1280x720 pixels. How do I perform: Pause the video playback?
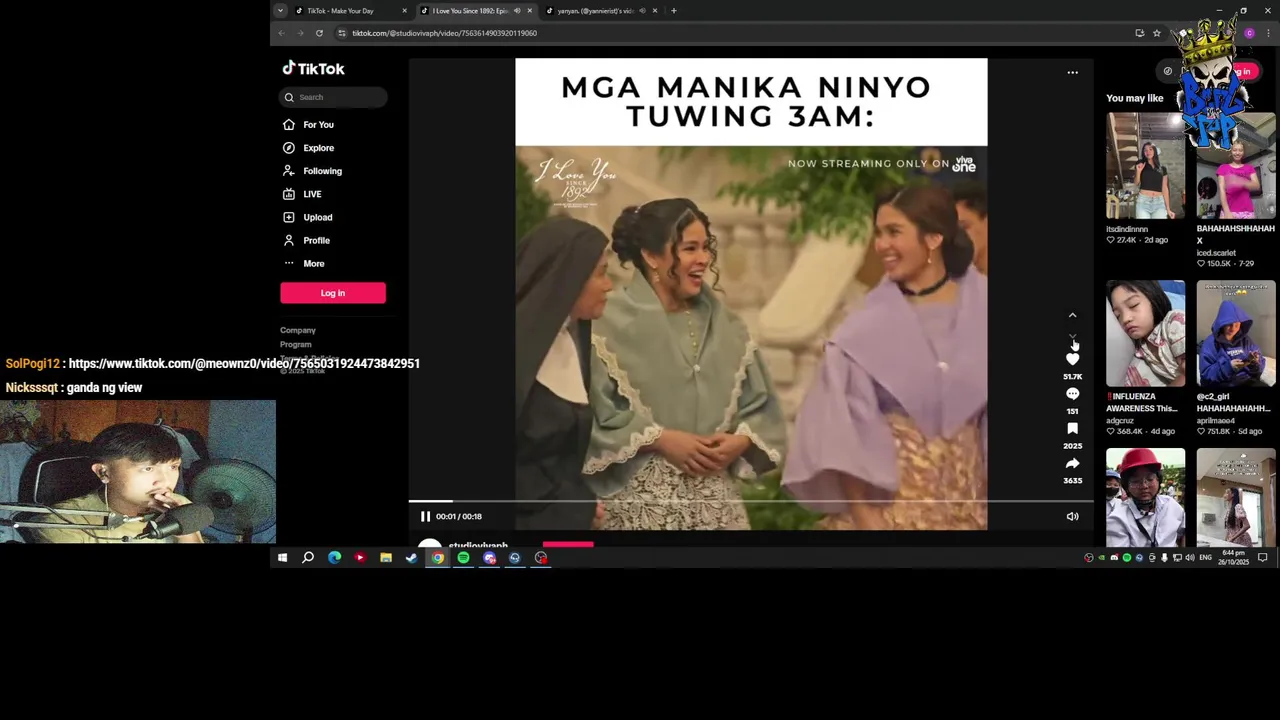pos(425,516)
